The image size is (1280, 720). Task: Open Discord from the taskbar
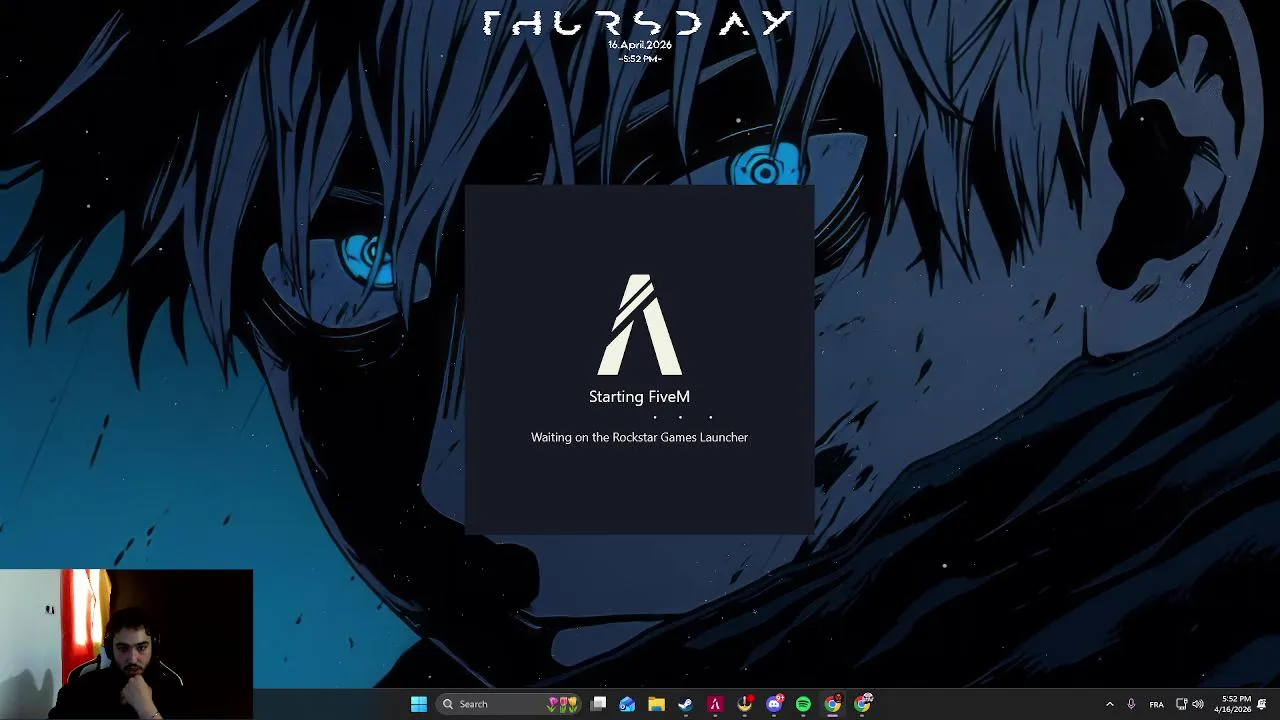pyautogui.click(x=774, y=704)
